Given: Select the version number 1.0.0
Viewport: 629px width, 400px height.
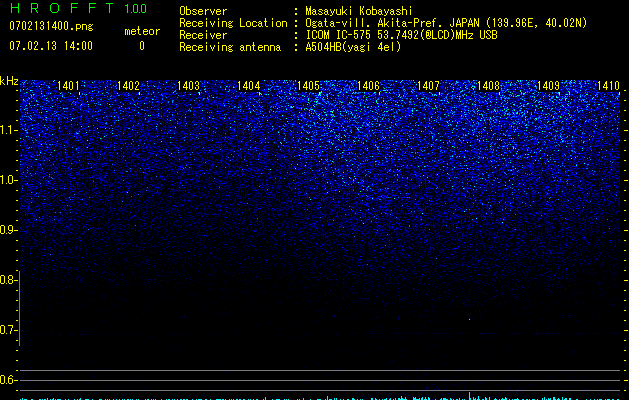Looking at the screenshot, I should 136,9.
